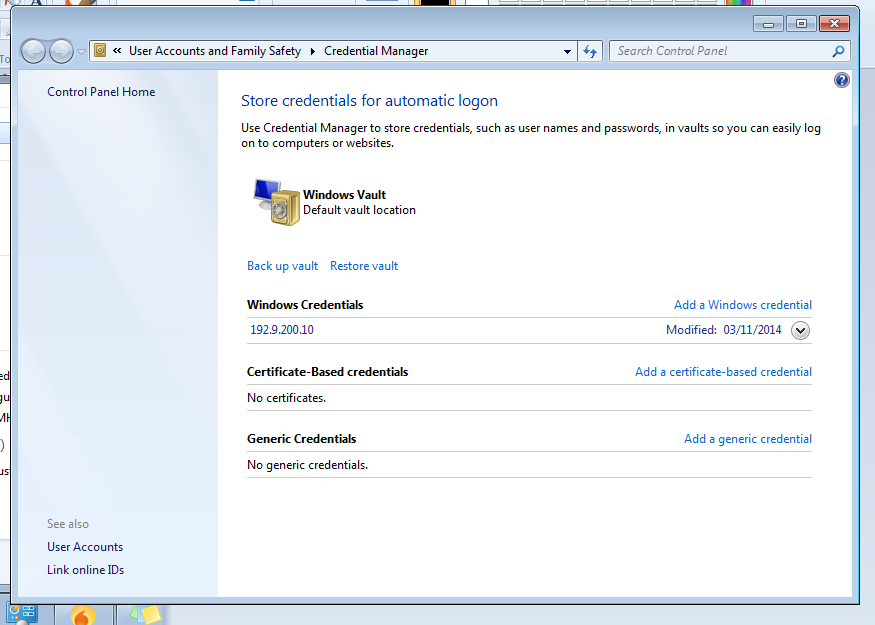875x625 pixels.
Task: Click Credential Manager in the breadcrumb
Action: pyautogui.click(x=375, y=50)
